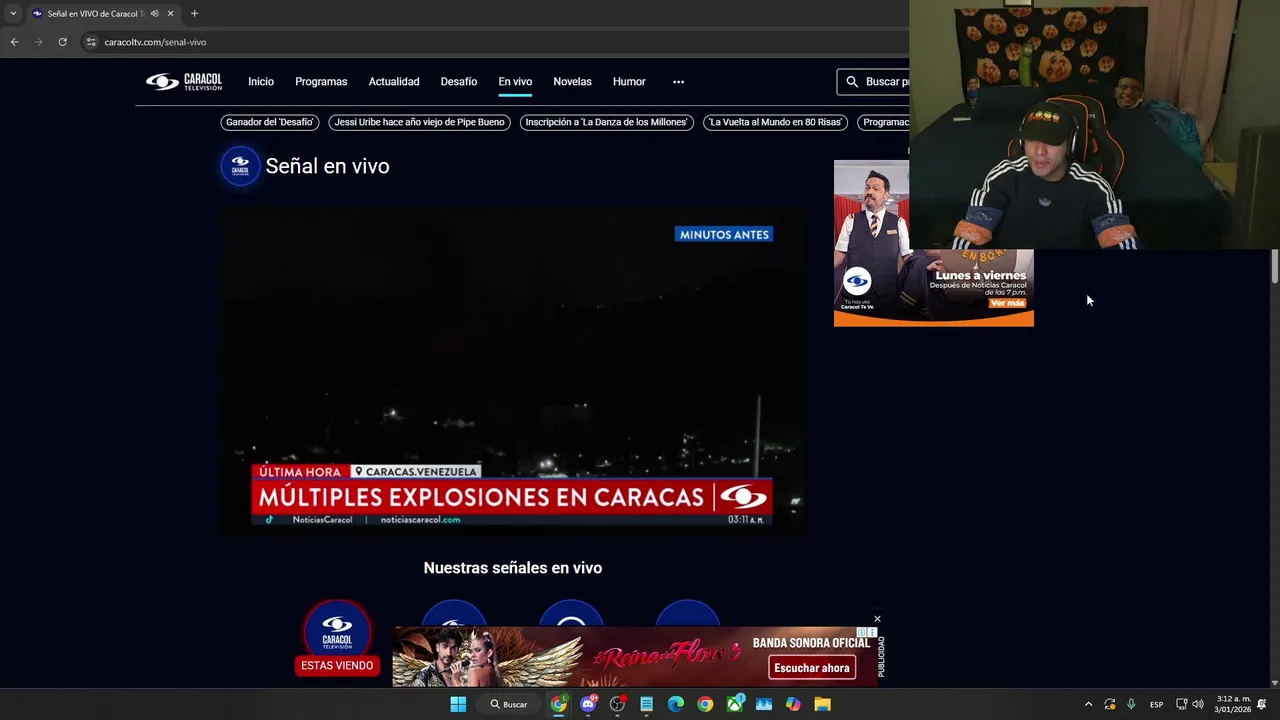Click 'Ver más' on the side advertisement

(1007, 303)
